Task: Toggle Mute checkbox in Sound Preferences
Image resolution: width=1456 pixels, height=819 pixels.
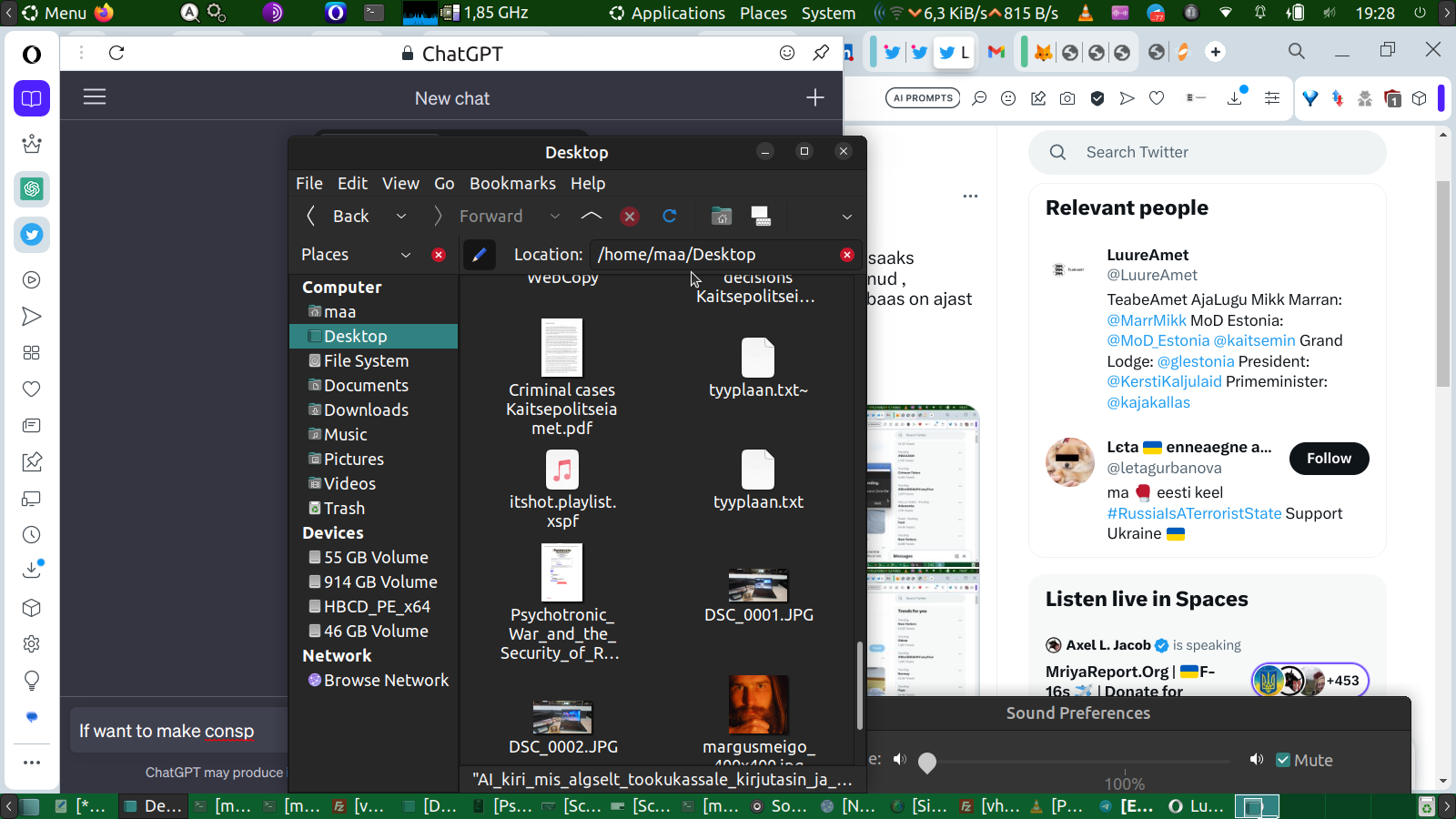Action: tap(1283, 760)
